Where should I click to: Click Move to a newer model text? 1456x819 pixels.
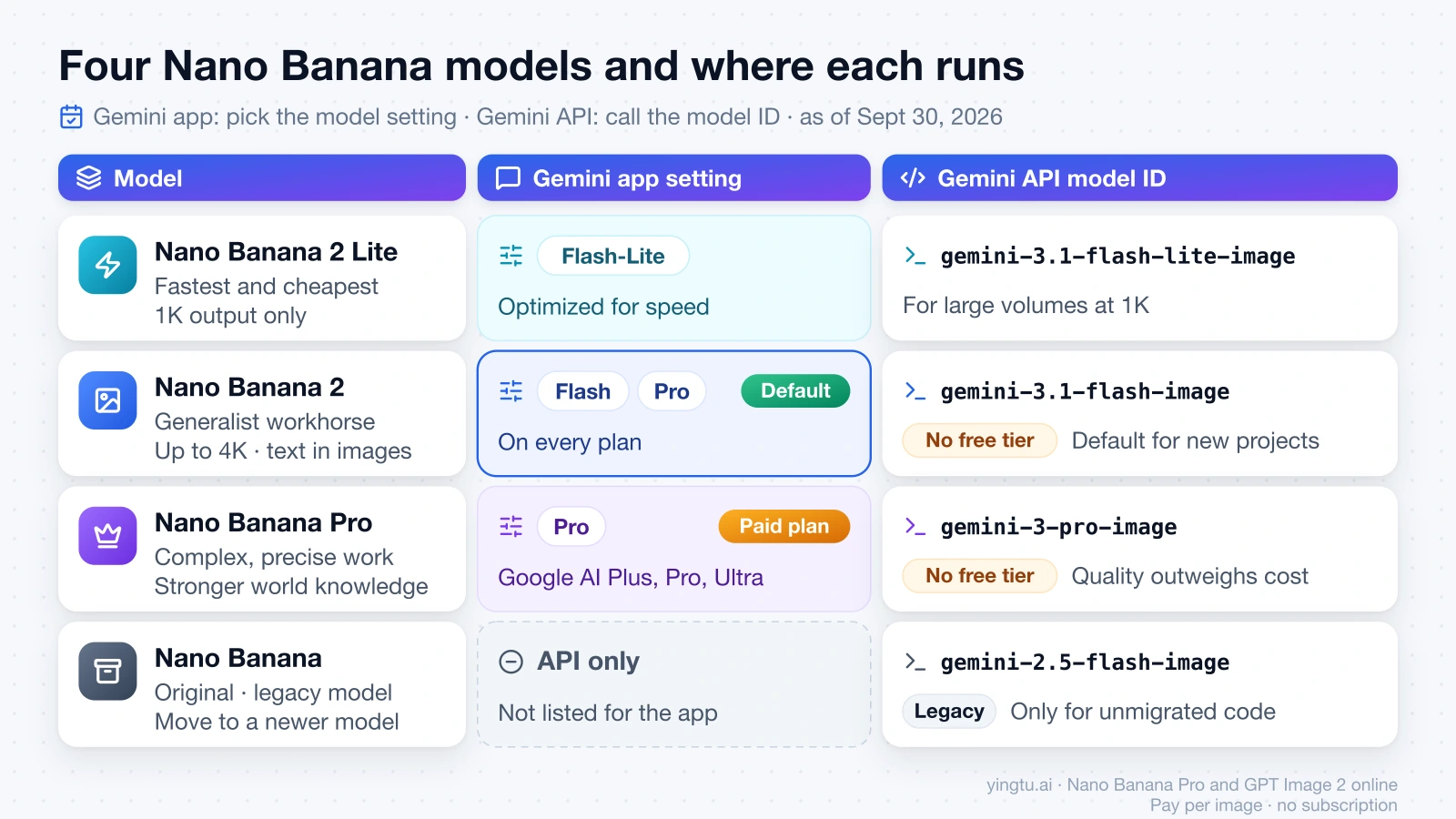277,722
